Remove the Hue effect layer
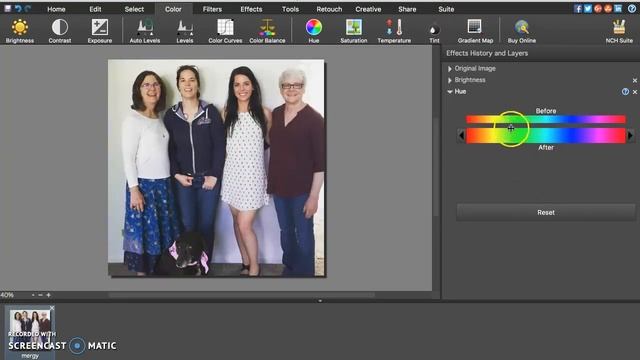The image size is (640, 360). [x=635, y=92]
